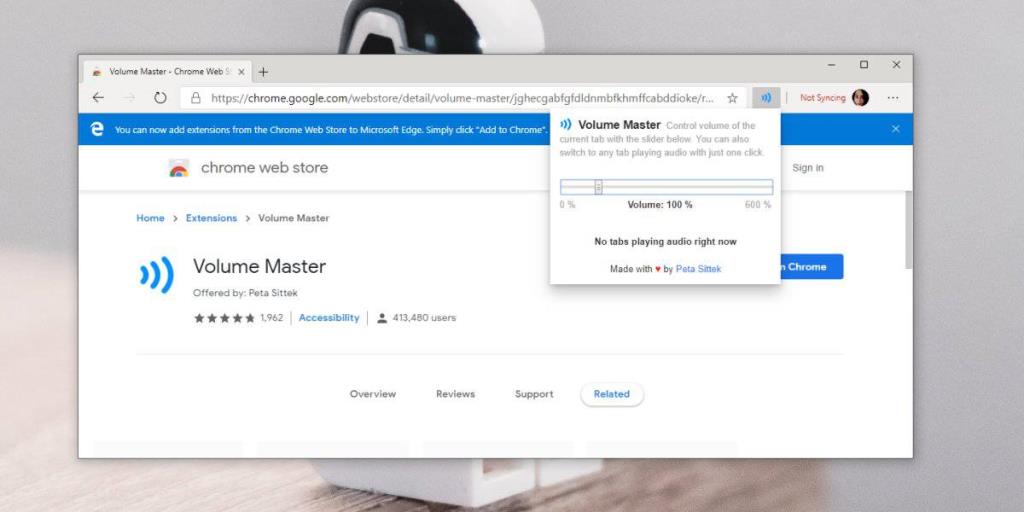Click the '600 %' maximum label
Screen dimensions: 1024x512
[758, 205]
